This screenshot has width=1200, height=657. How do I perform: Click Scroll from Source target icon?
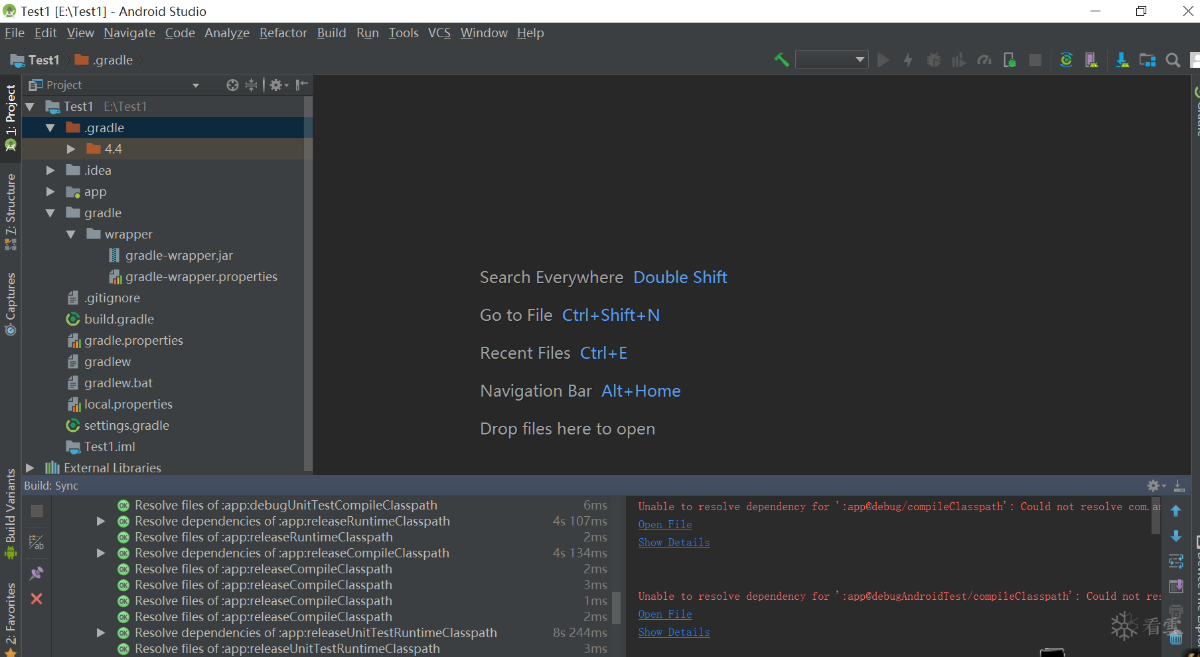(233, 85)
